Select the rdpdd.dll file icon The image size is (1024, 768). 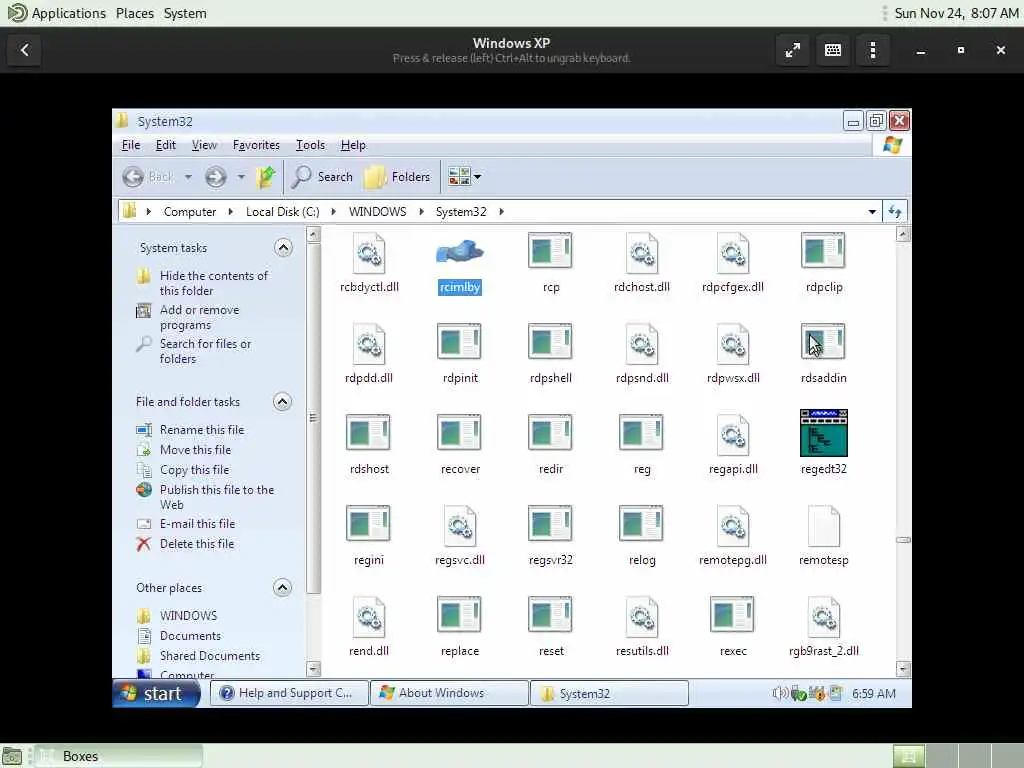pyautogui.click(x=369, y=344)
